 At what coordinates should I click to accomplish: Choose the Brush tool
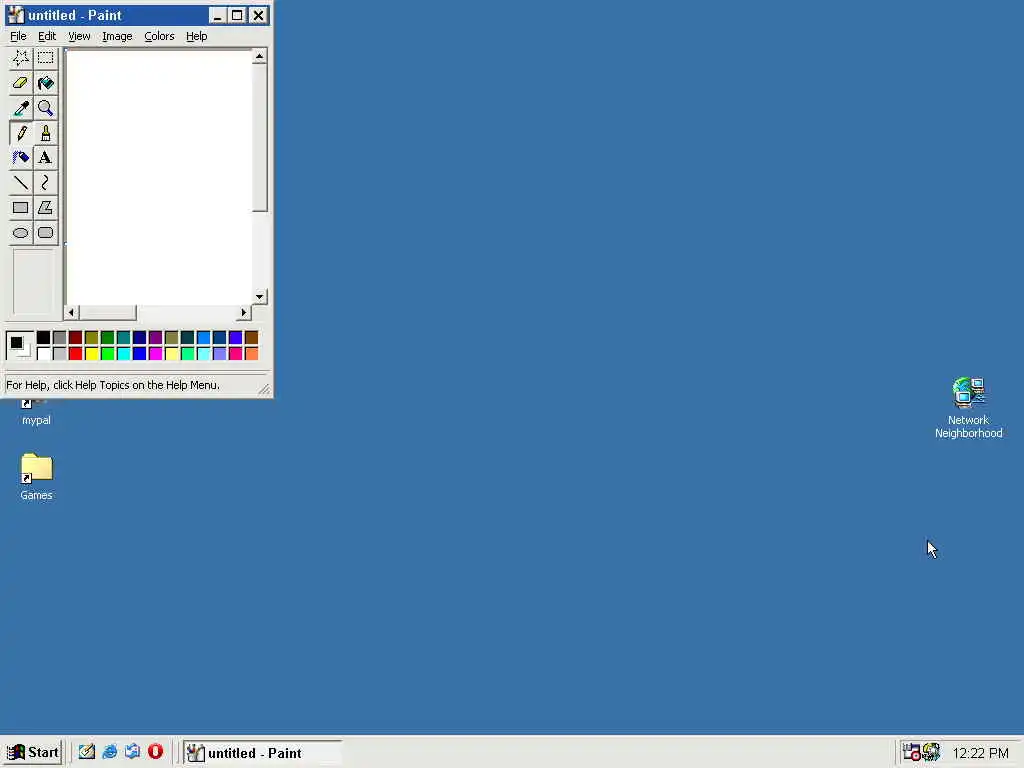click(45, 133)
